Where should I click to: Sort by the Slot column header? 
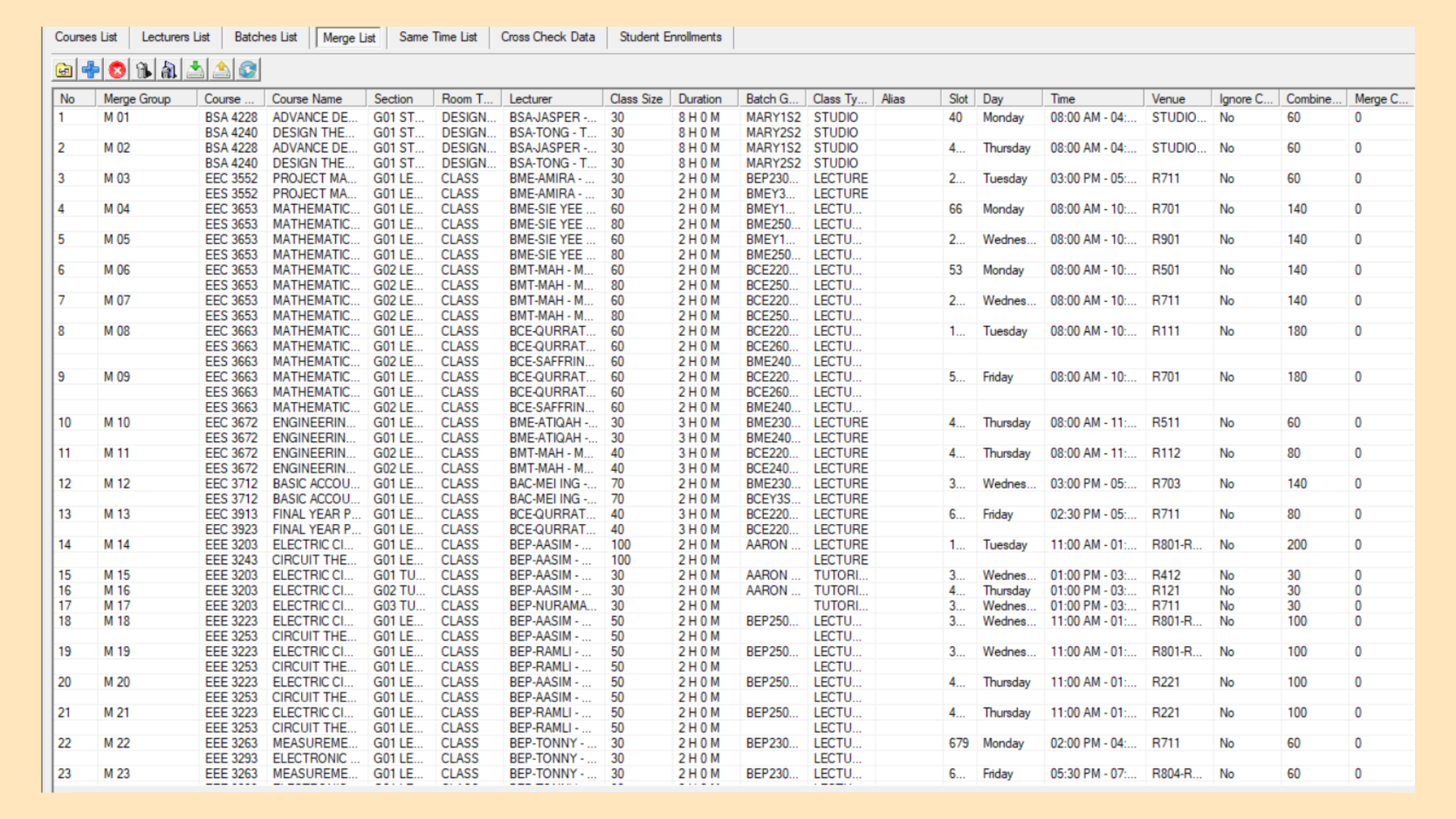coord(959,99)
